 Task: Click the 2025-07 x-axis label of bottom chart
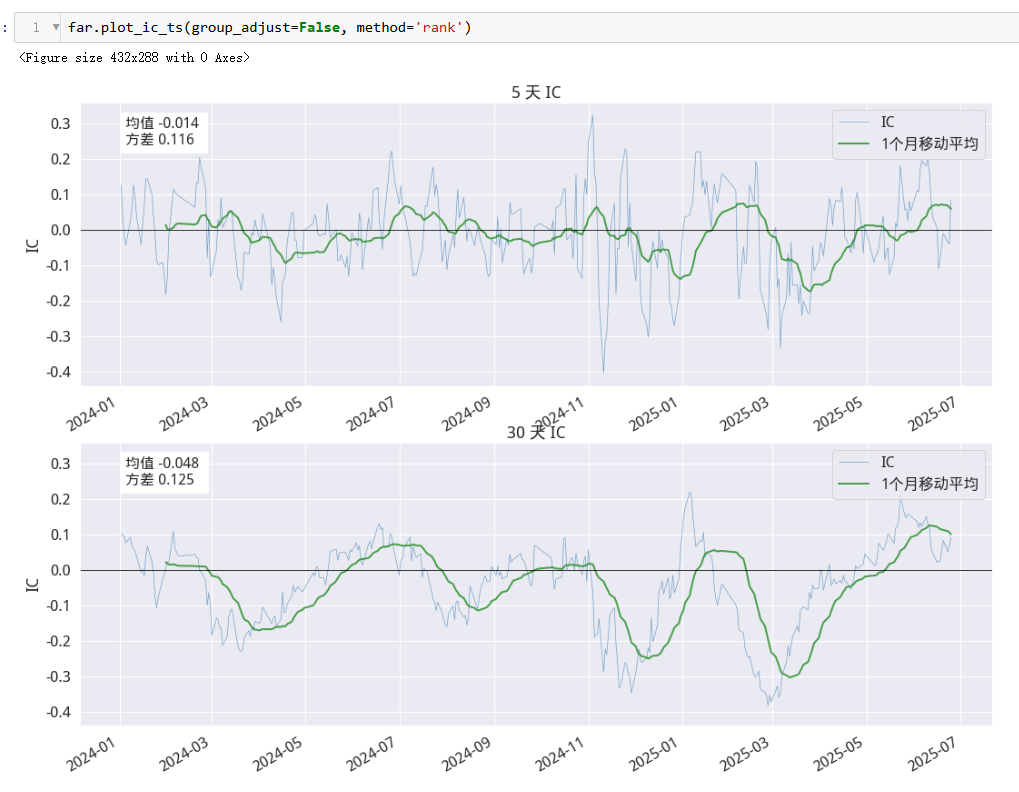[932, 754]
